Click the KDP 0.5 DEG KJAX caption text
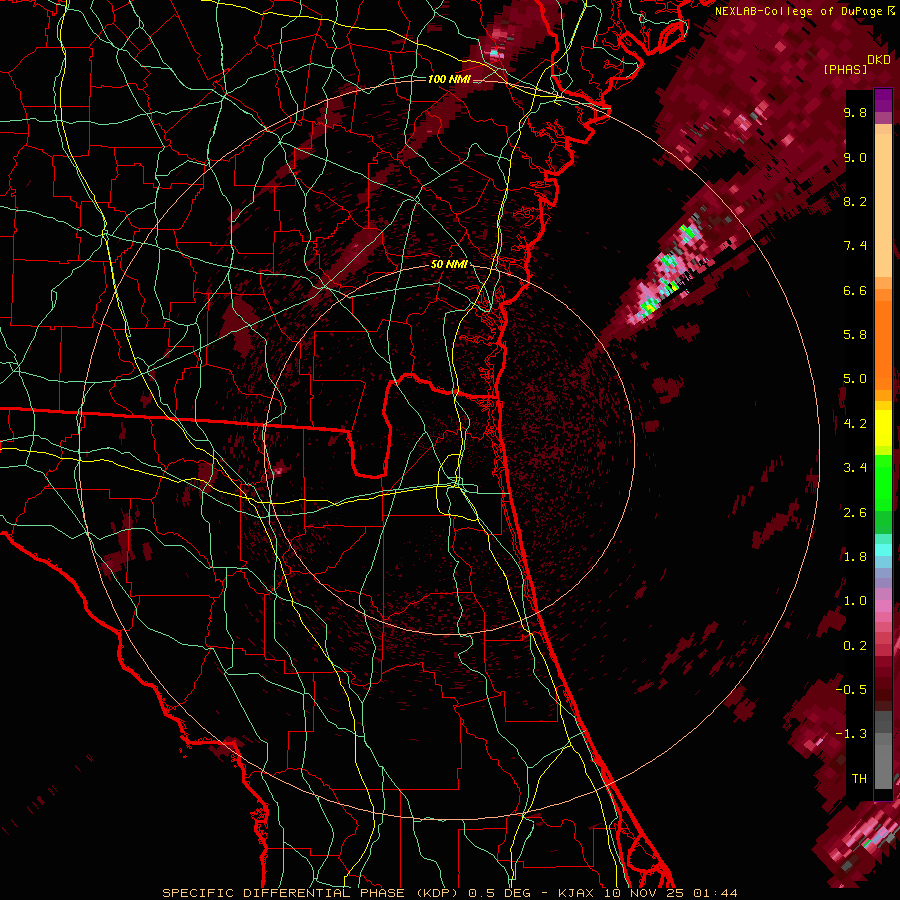This screenshot has width=900, height=900. (x=449, y=893)
